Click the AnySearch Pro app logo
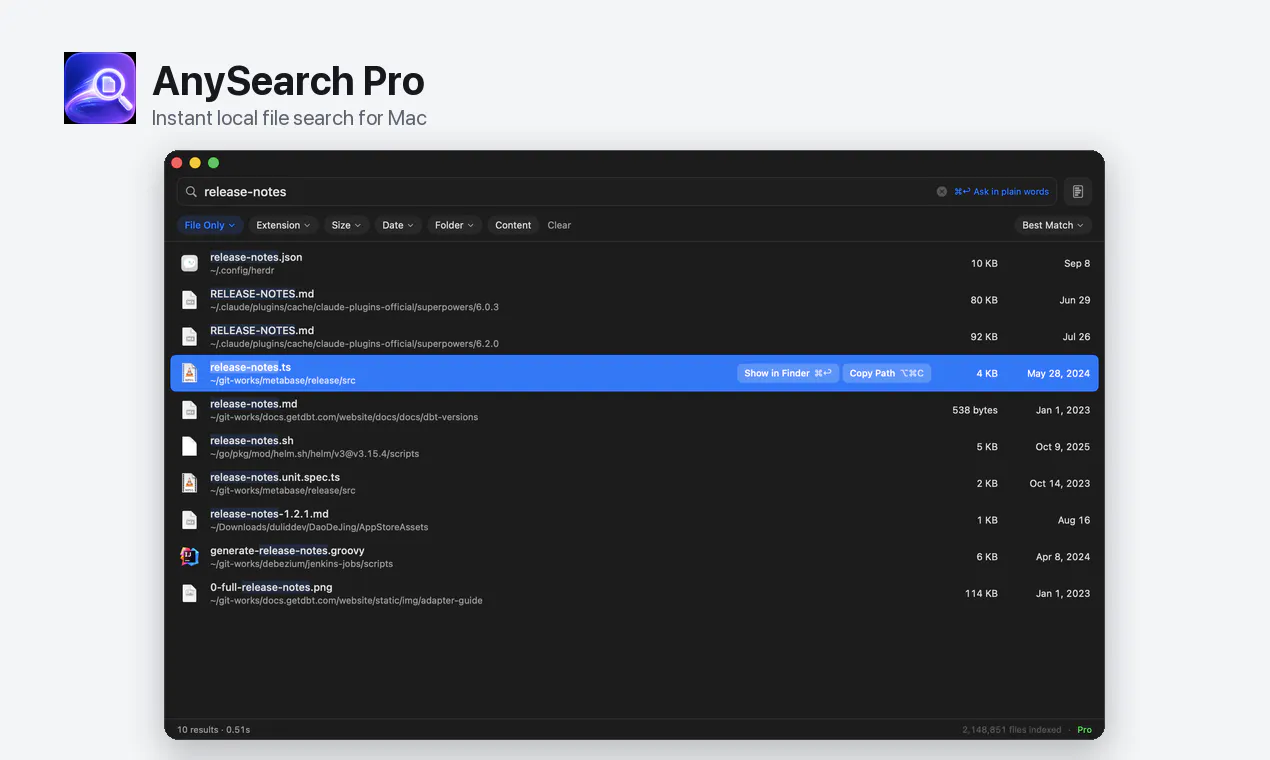This screenshot has width=1270, height=760. pos(100,88)
